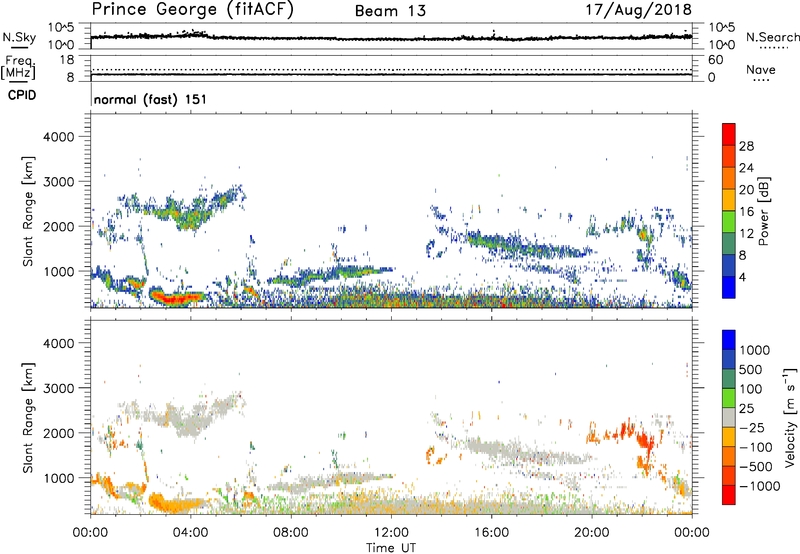Click 'normal (fast) 151' text
The image size is (800, 554).
(151, 99)
